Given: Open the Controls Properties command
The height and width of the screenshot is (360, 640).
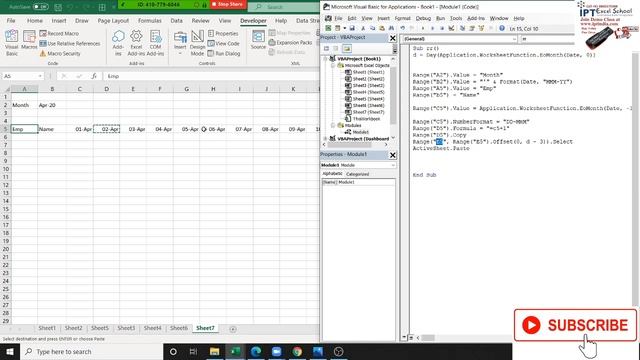Looking at the screenshot, I should (223, 33).
